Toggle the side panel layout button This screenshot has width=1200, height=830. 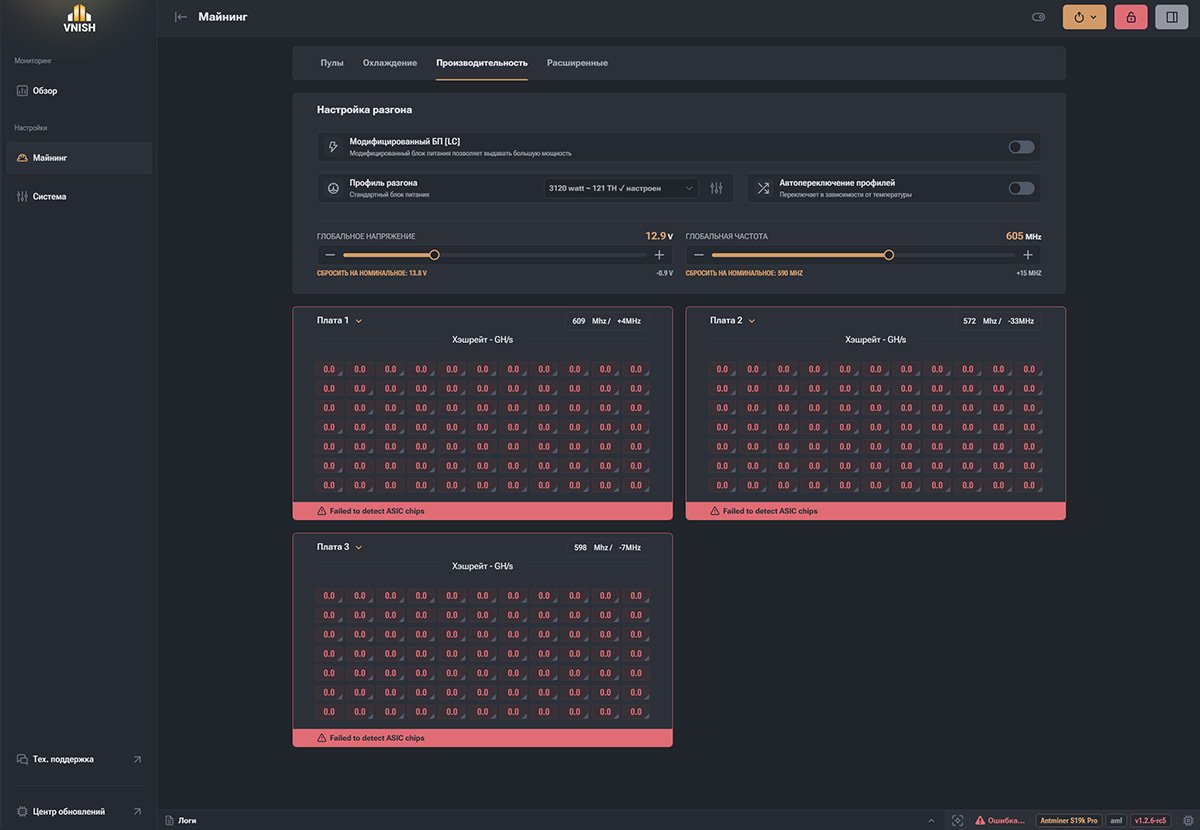pos(1171,17)
